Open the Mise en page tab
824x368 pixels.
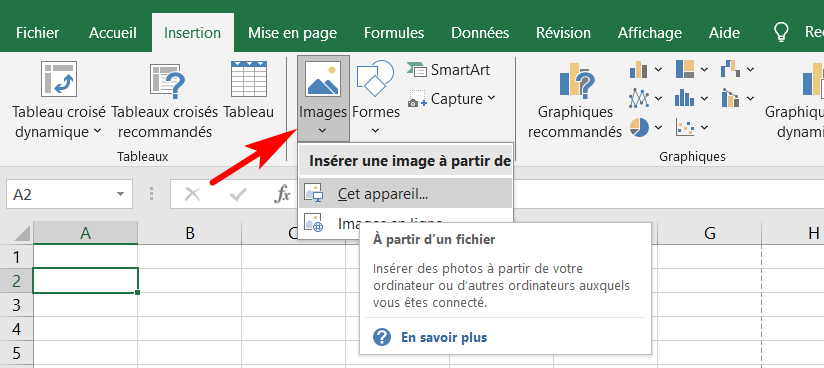click(x=292, y=33)
